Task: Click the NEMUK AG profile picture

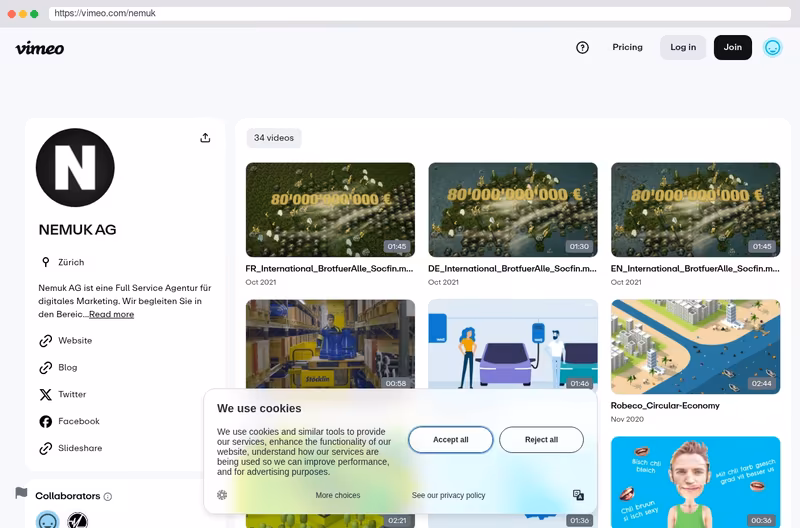Action: tap(75, 167)
